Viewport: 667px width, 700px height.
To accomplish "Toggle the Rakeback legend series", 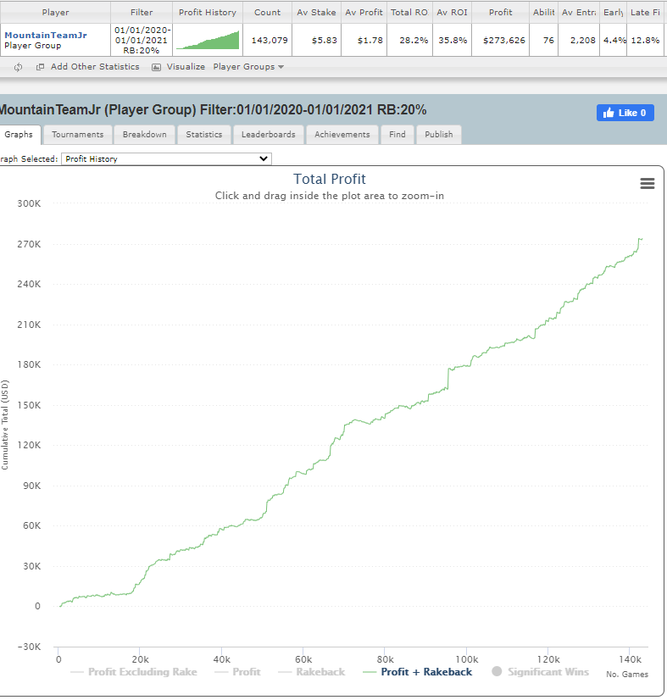I will click(x=312, y=672).
